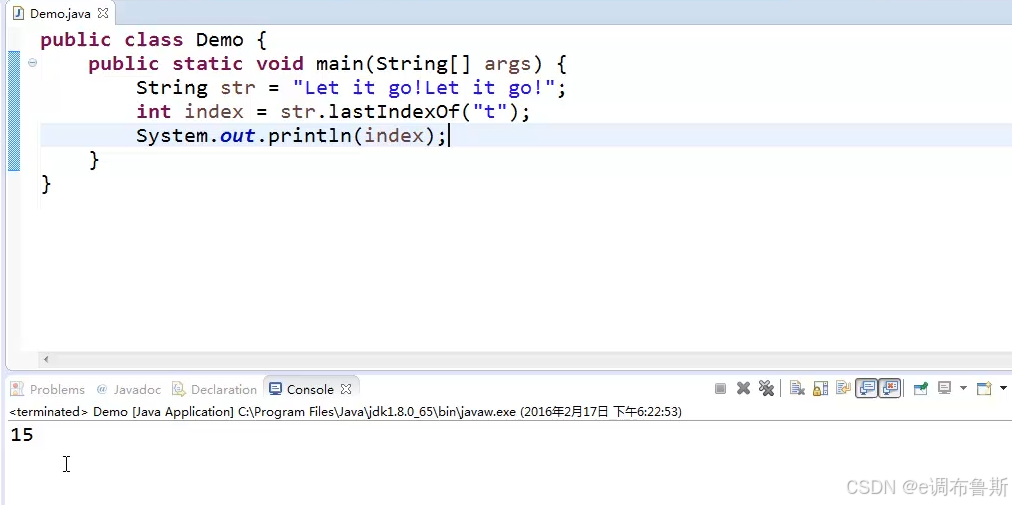Click the "Let it go!Let it go!" string
Viewport: 1012px width, 505px height.
pos(423,88)
